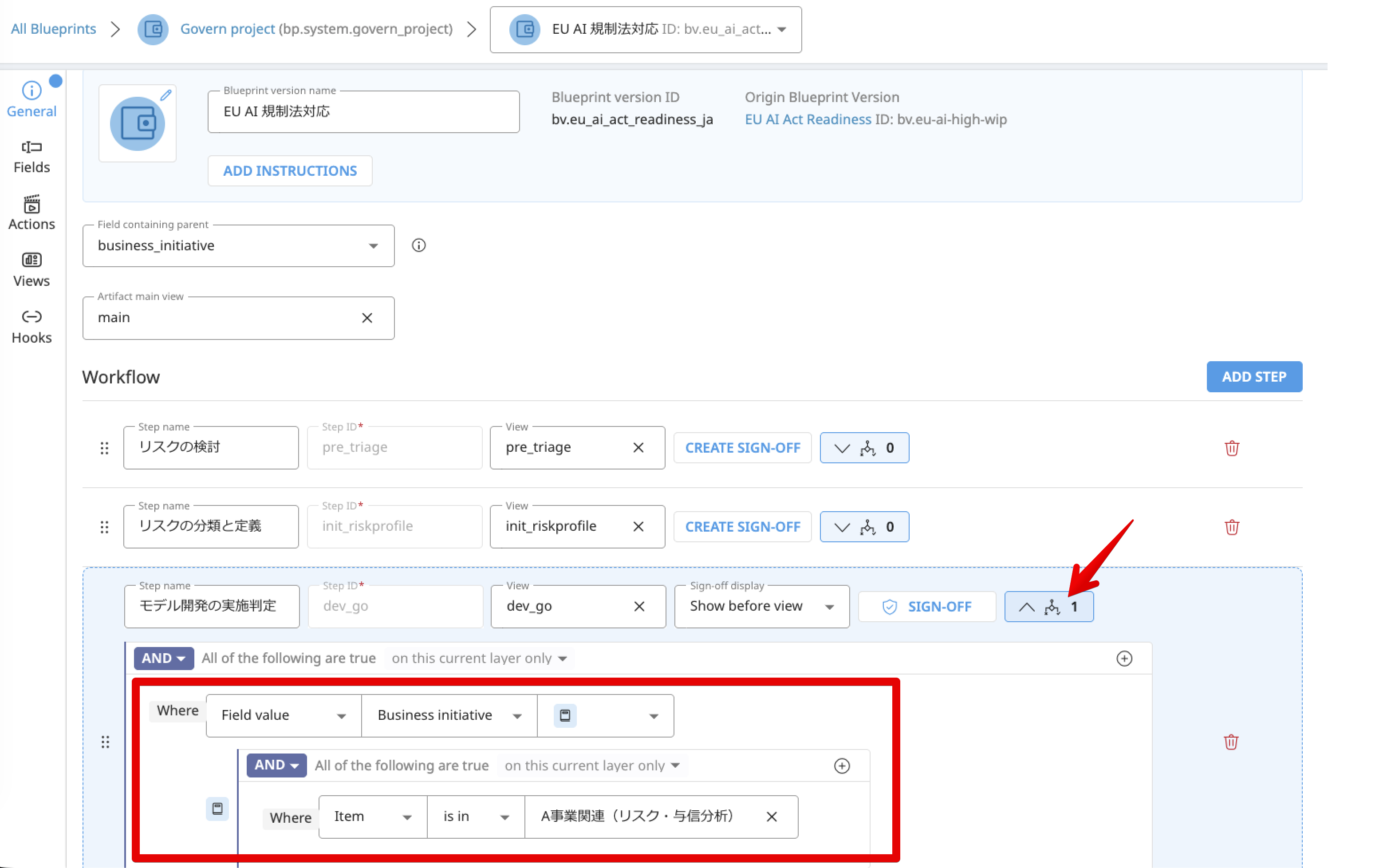Image resolution: width=1391 pixels, height=868 pixels.
Task: Open the top-level AND operator dropdown
Action: point(164,658)
